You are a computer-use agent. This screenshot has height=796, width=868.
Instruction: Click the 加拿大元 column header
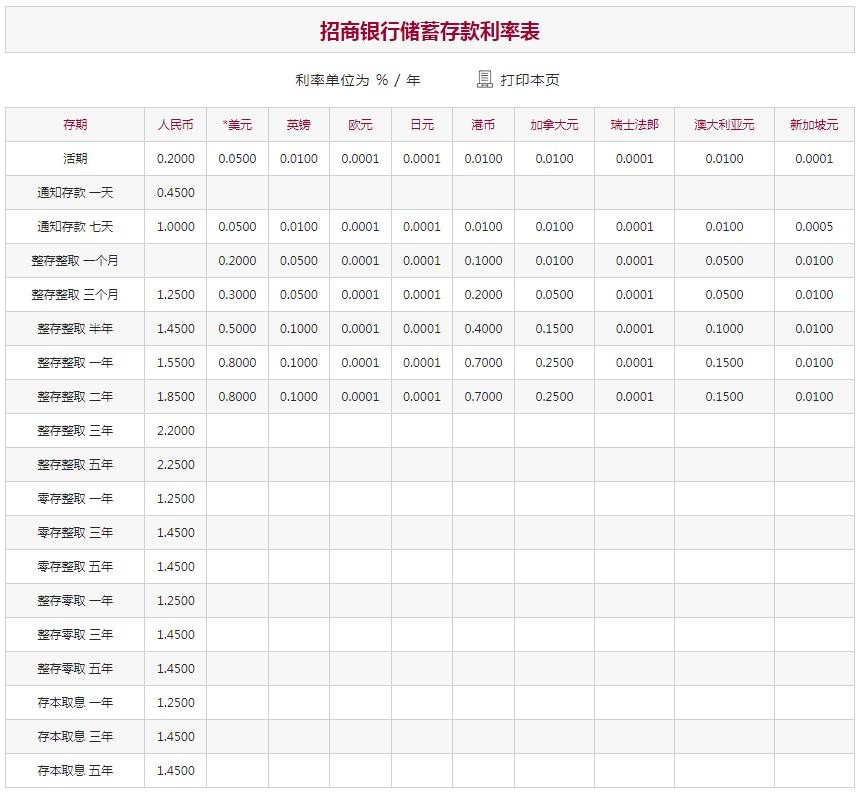(554, 125)
